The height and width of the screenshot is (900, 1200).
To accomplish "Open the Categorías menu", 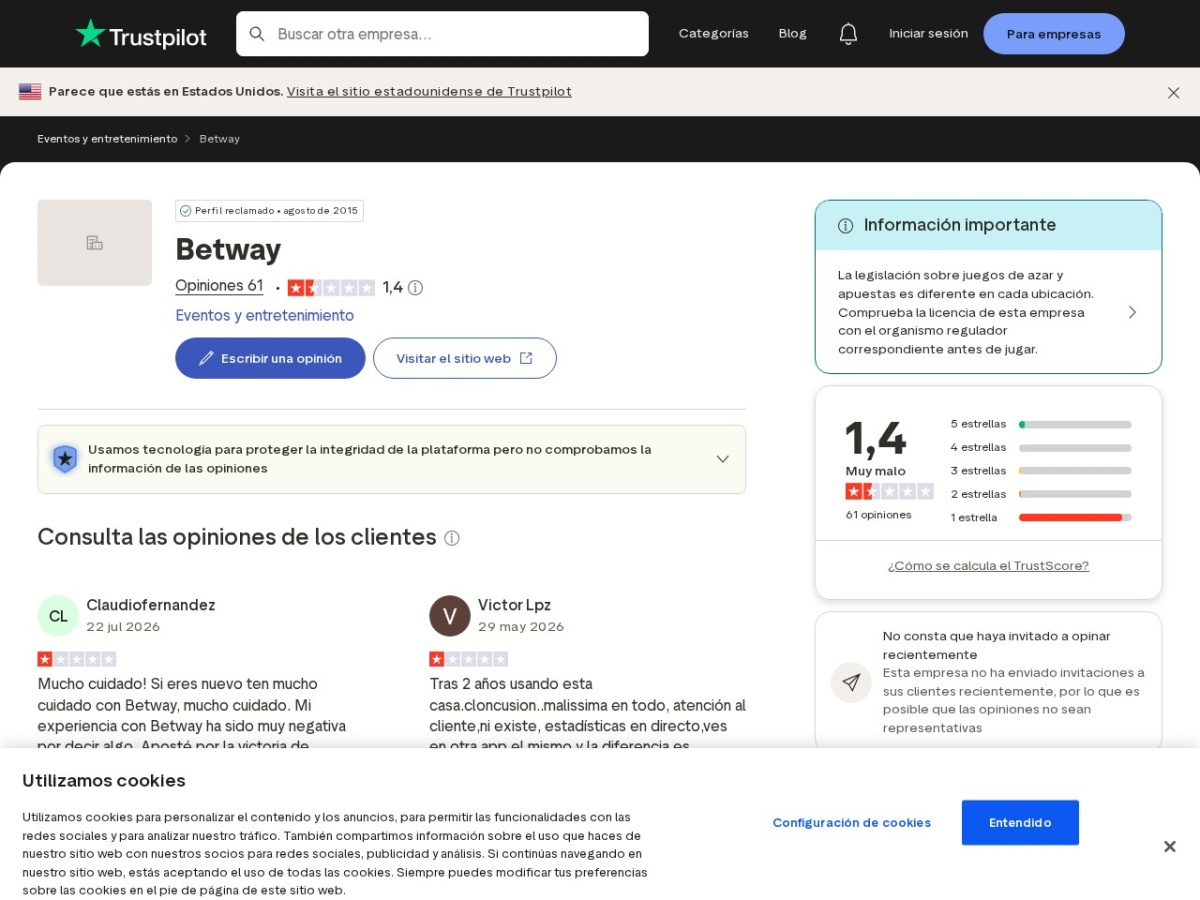I will 714,34.
